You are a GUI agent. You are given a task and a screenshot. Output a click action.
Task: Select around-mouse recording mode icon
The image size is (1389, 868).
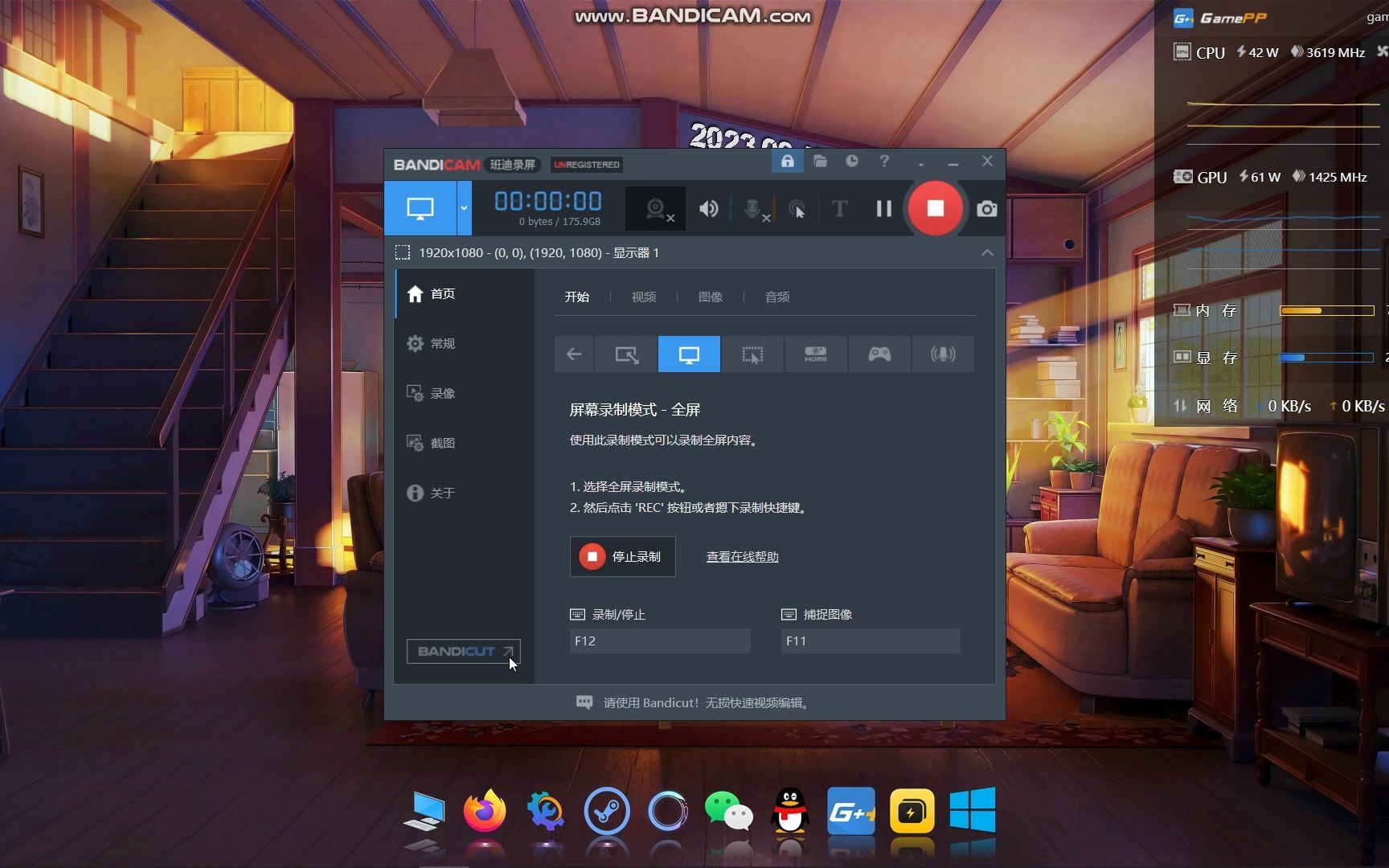click(752, 354)
